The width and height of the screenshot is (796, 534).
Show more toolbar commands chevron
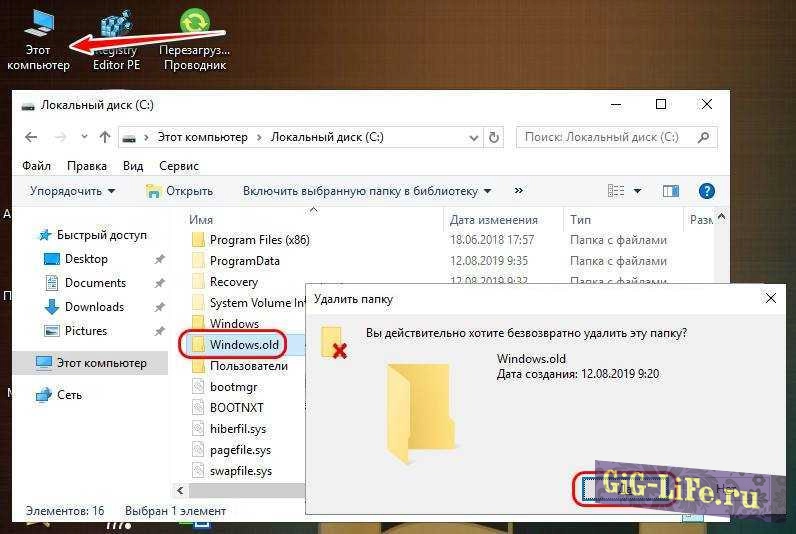(518, 191)
